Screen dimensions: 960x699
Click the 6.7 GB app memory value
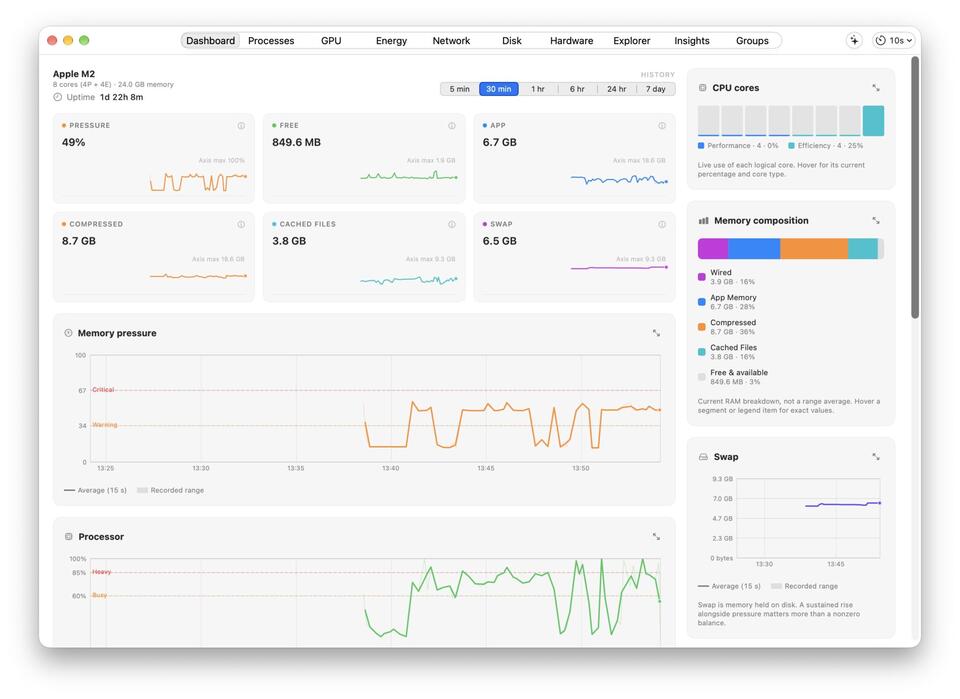[x=500, y=142]
